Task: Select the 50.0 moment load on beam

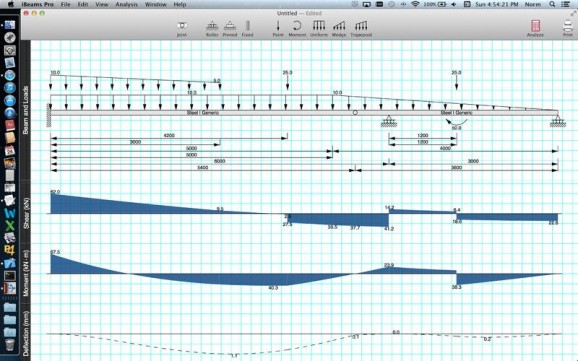Action: [456, 123]
